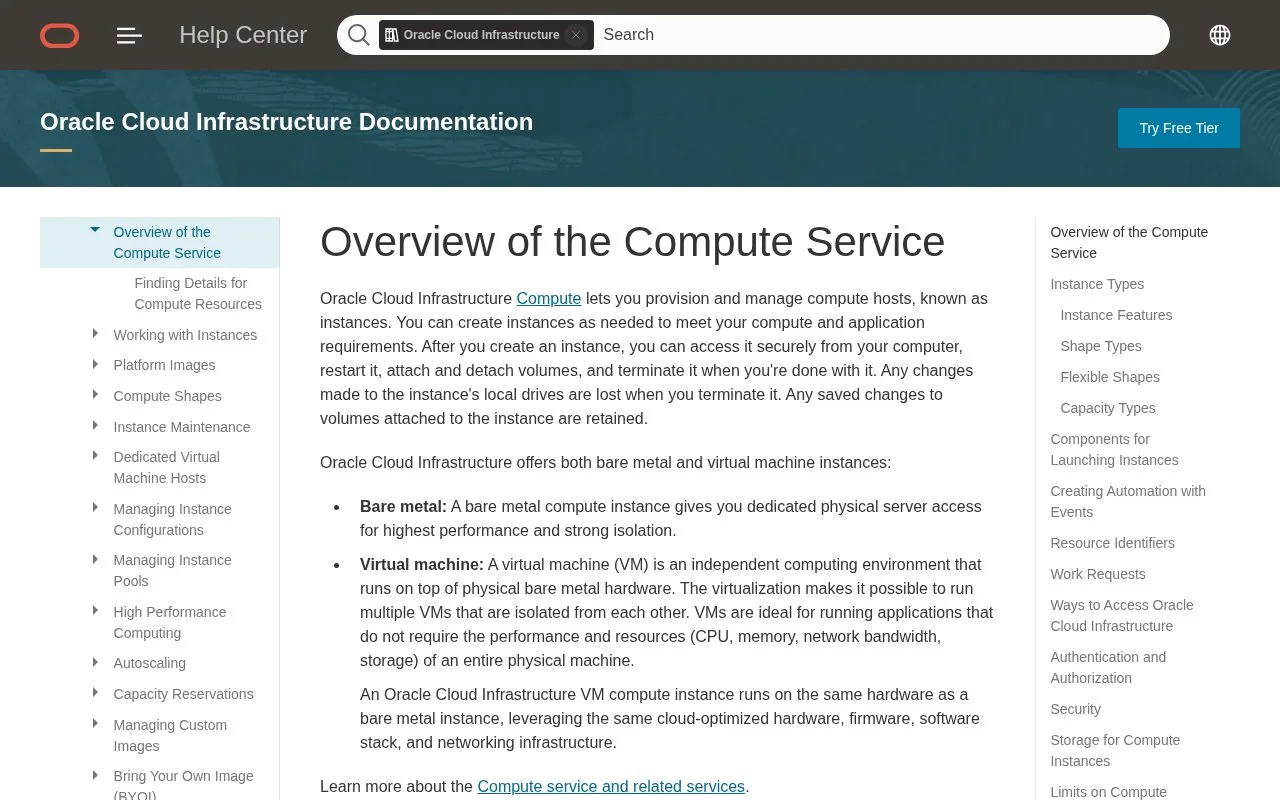Viewport: 1280px width, 800px height.
Task: Open the Capacity Reservations tree item
Action: pos(183,694)
